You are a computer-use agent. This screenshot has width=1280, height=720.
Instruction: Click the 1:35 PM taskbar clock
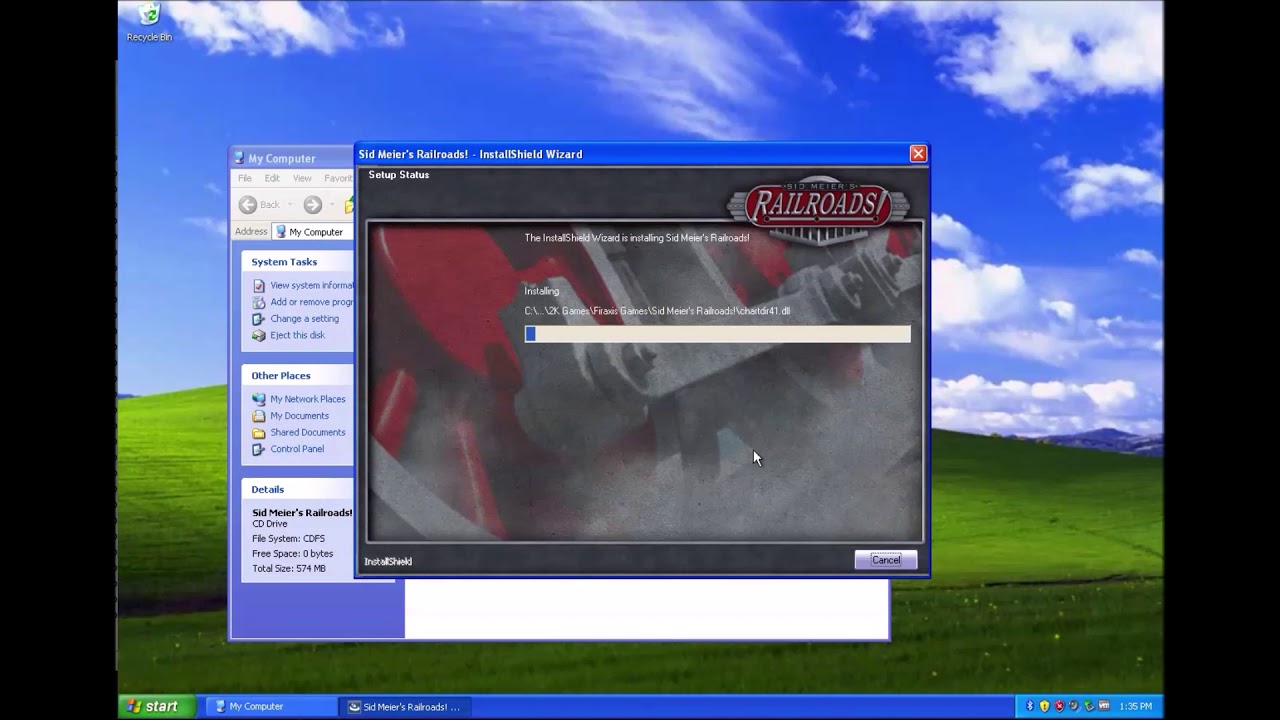(x=1136, y=706)
